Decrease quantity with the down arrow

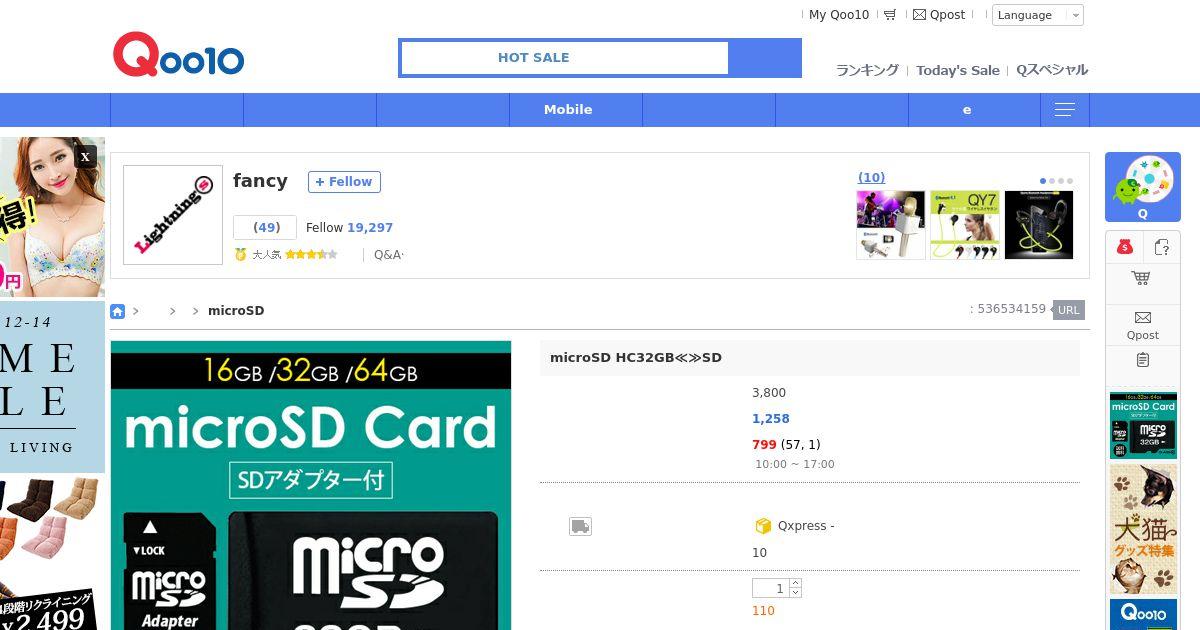click(795, 594)
